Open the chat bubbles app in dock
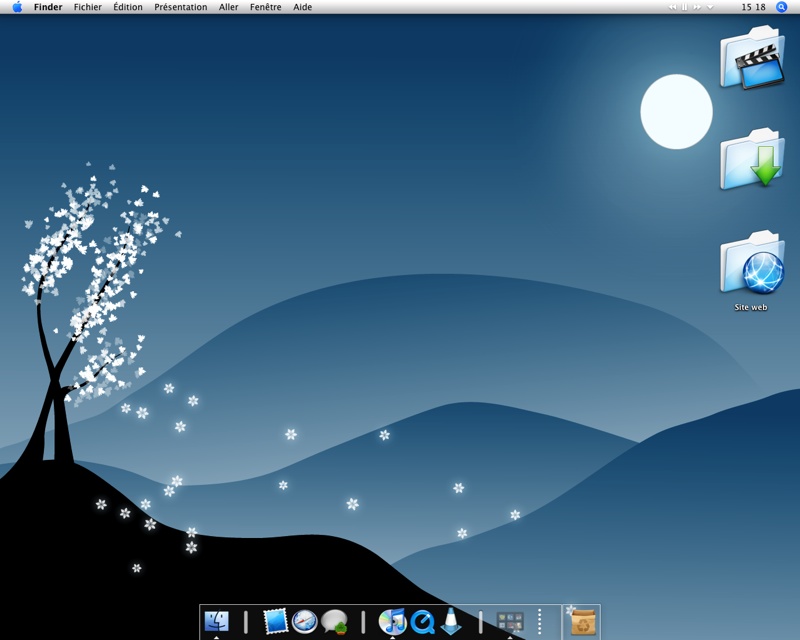Screen dimensions: 800x640 point(335,622)
